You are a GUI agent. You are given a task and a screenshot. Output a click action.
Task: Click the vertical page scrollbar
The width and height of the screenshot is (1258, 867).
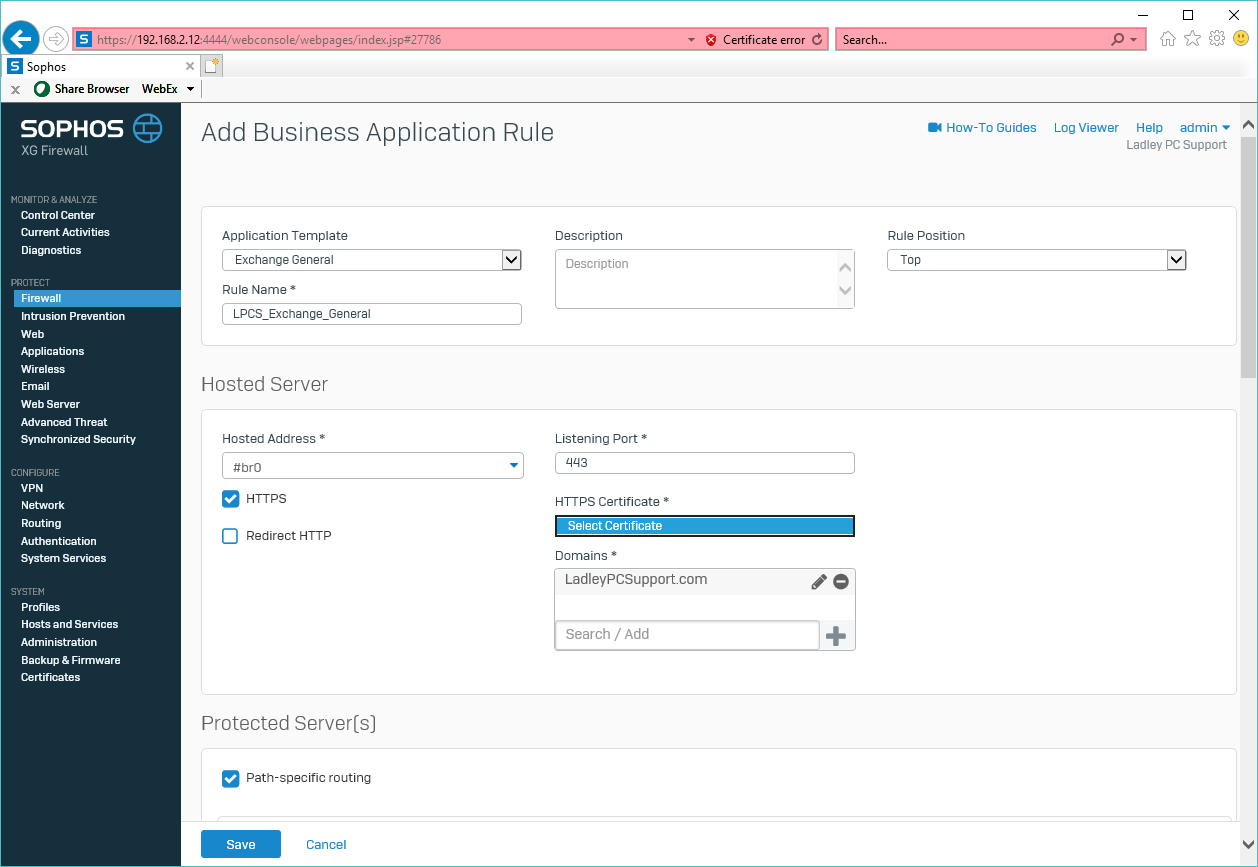(1248, 257)
